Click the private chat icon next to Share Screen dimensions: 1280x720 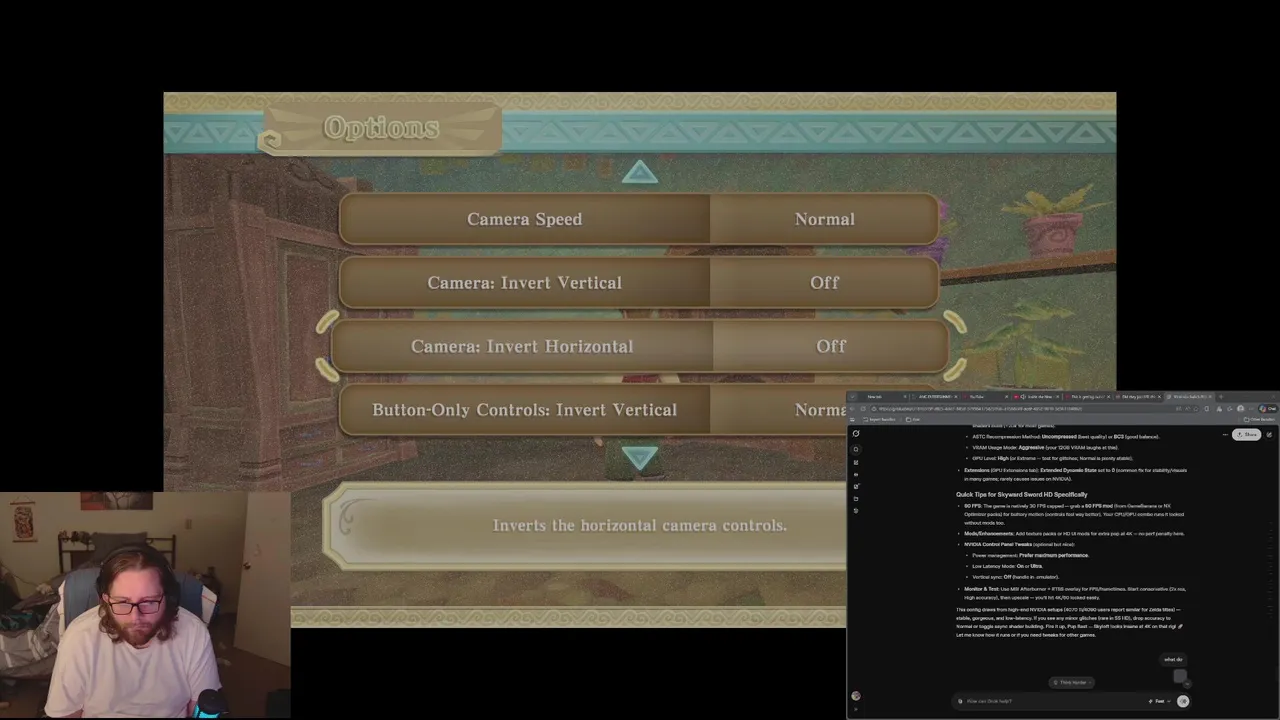1269,434
